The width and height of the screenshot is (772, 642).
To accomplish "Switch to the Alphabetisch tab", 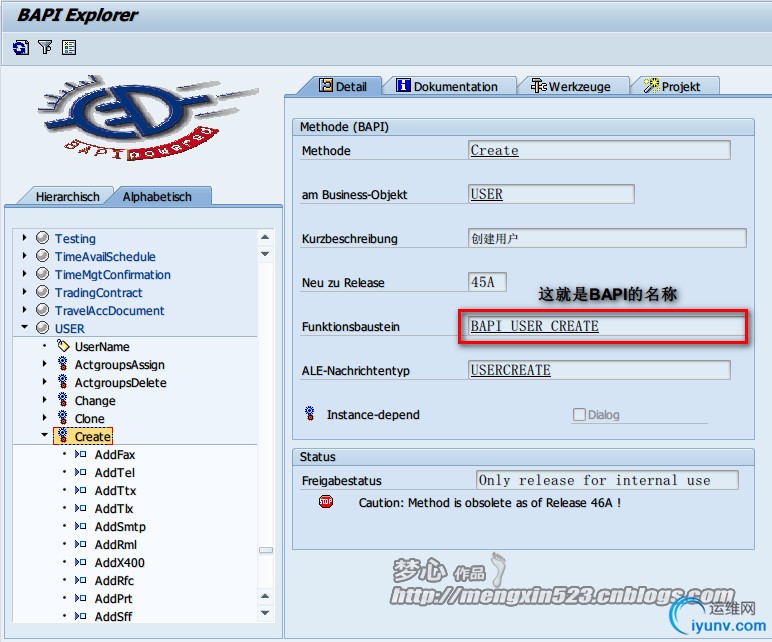I will [x=157, y=196].
